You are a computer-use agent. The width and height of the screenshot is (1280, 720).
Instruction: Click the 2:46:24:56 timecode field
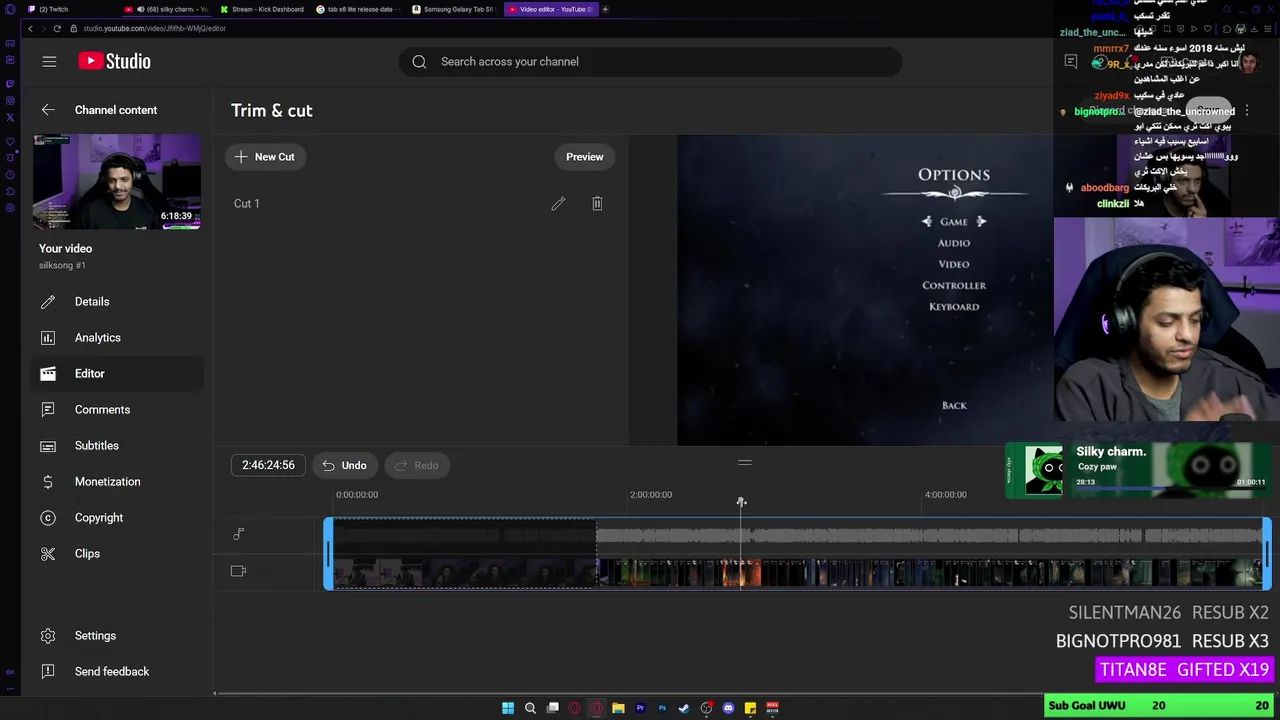[268, 465]
